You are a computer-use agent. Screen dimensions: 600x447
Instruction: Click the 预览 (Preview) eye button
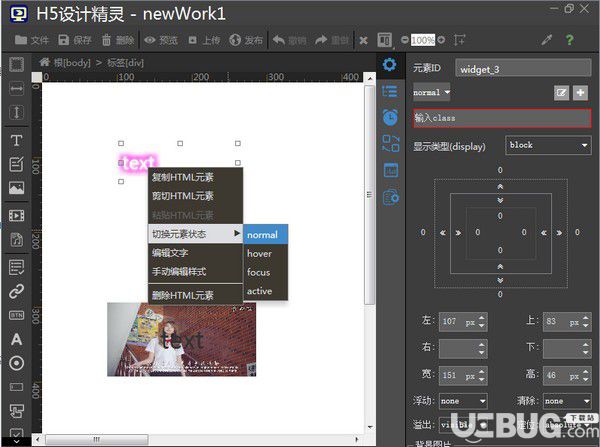pos(161,40)
